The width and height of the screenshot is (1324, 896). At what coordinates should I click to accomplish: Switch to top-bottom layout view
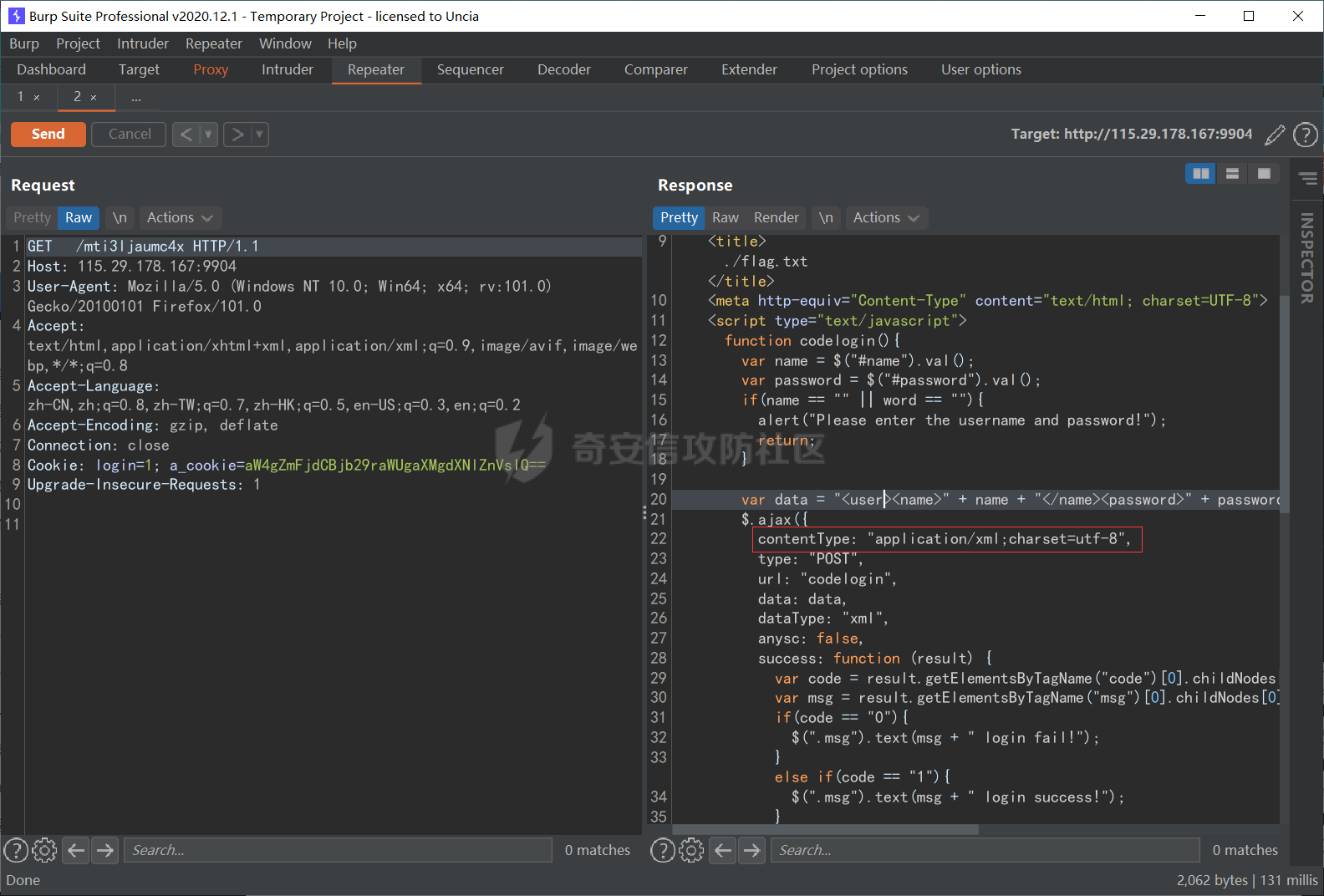click(1232, 173)
